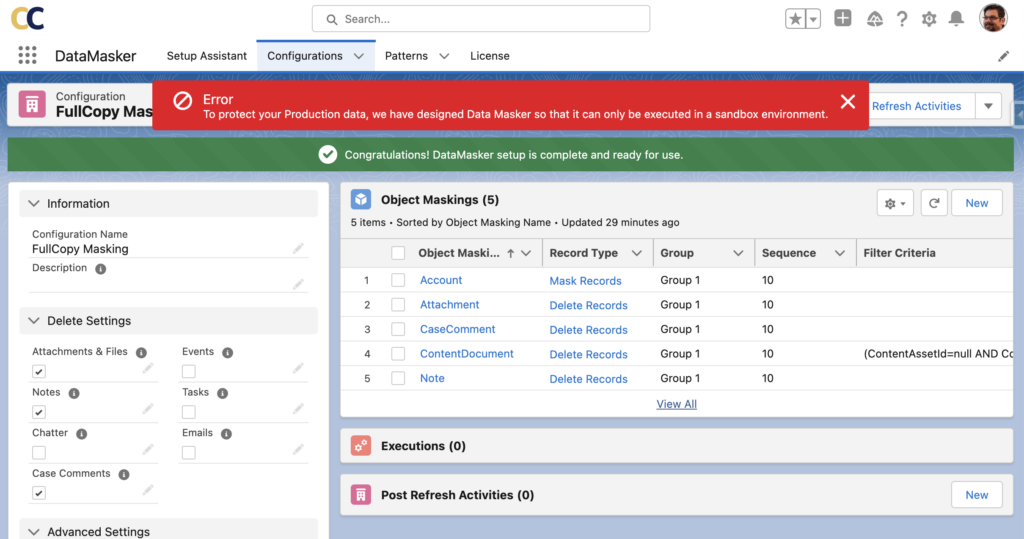Enable the Chatter delete checkbox
Screen dimensions: 1024x539
(39, 452)
